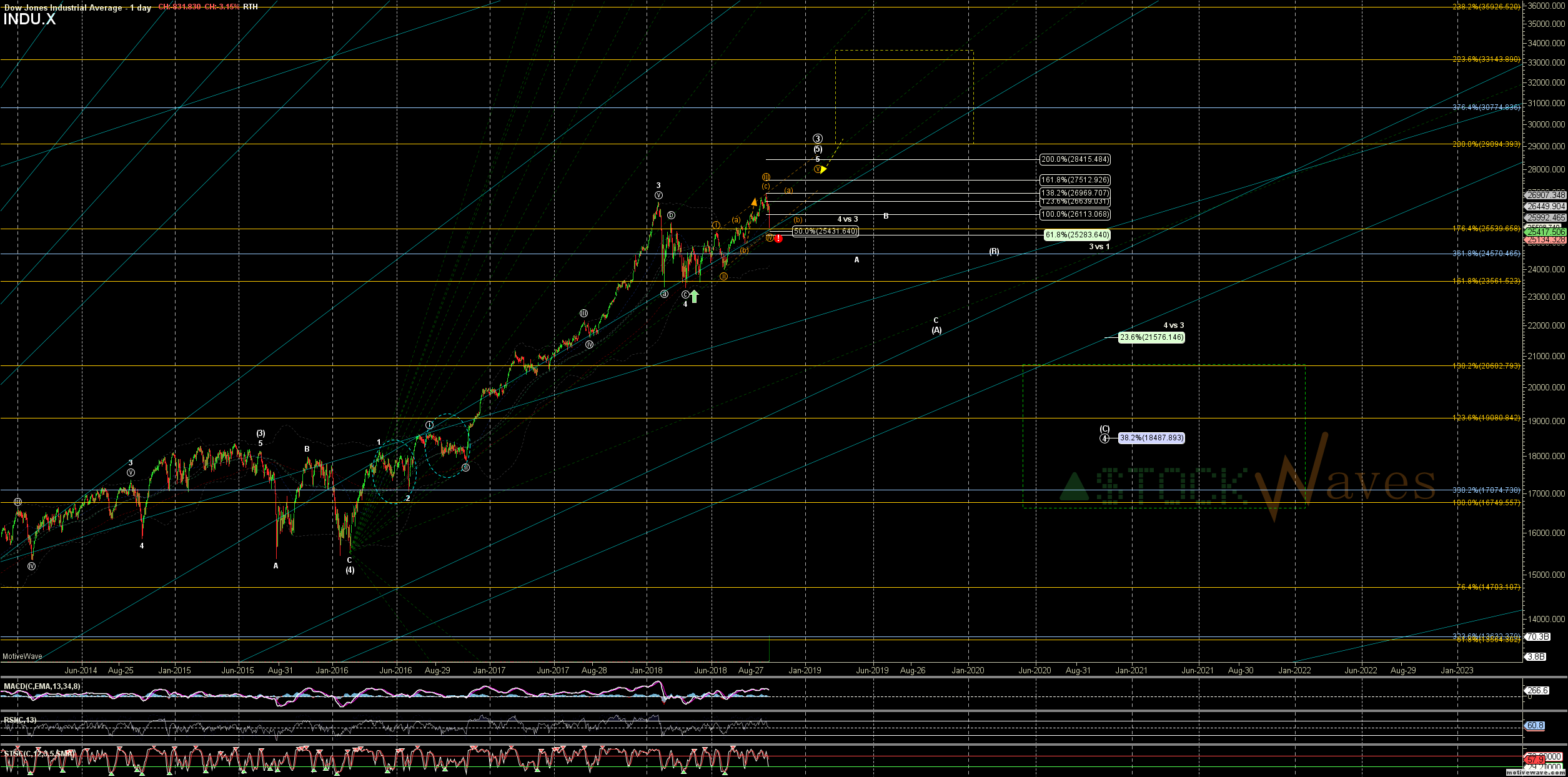This screenshot has width=1568, height=777.
Task: Click the 36000.000 price scale value
Action: click(x=1546, y=6)
